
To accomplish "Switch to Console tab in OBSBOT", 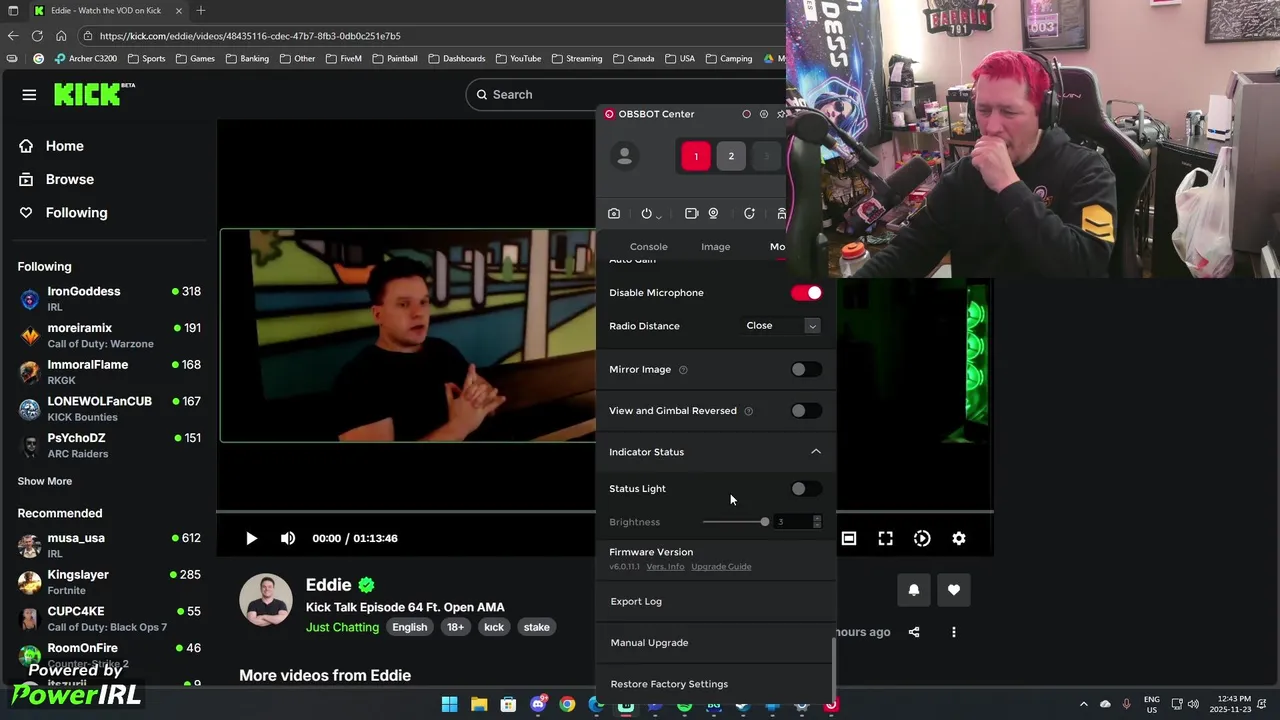I will coord(649,247).
